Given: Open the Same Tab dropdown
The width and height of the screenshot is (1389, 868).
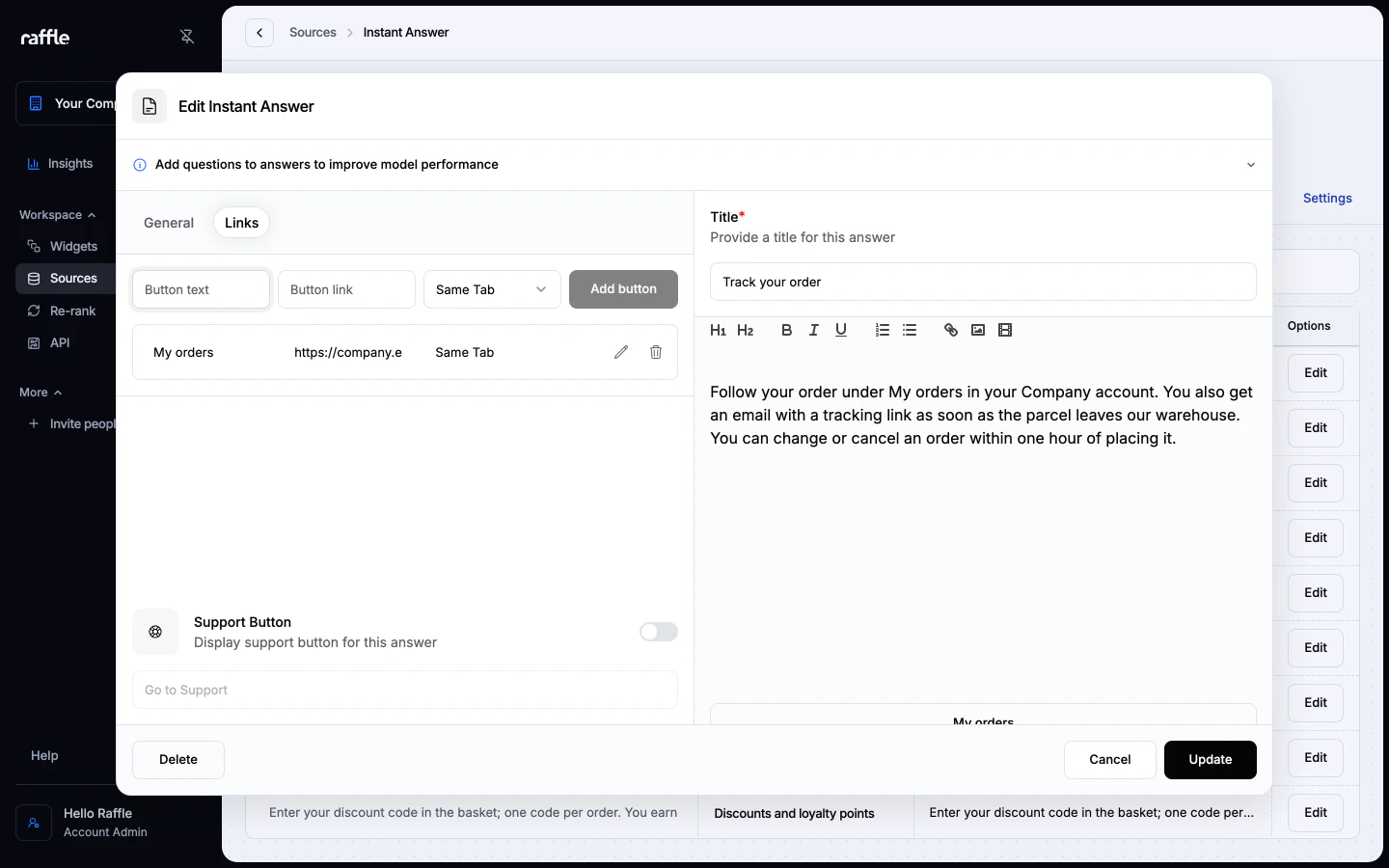Looking at the screenshot, I should coord(492,289).
